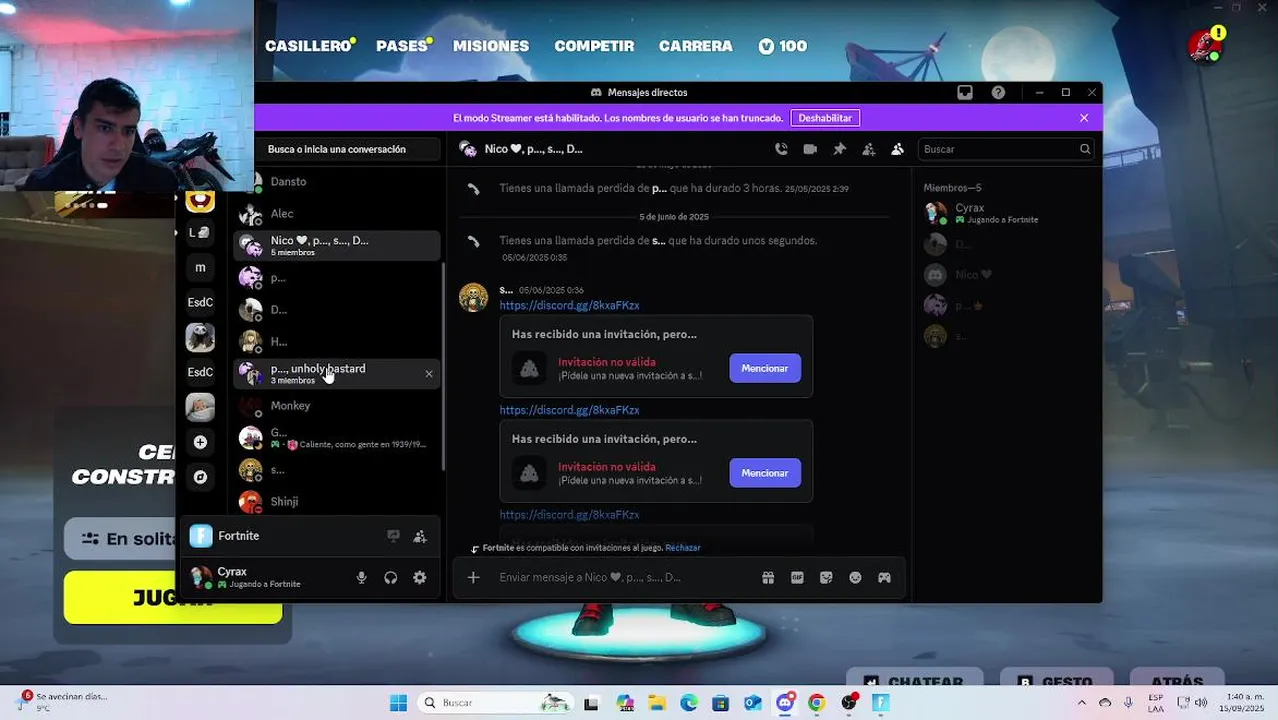Open the sticker picker

coord(826,577)
